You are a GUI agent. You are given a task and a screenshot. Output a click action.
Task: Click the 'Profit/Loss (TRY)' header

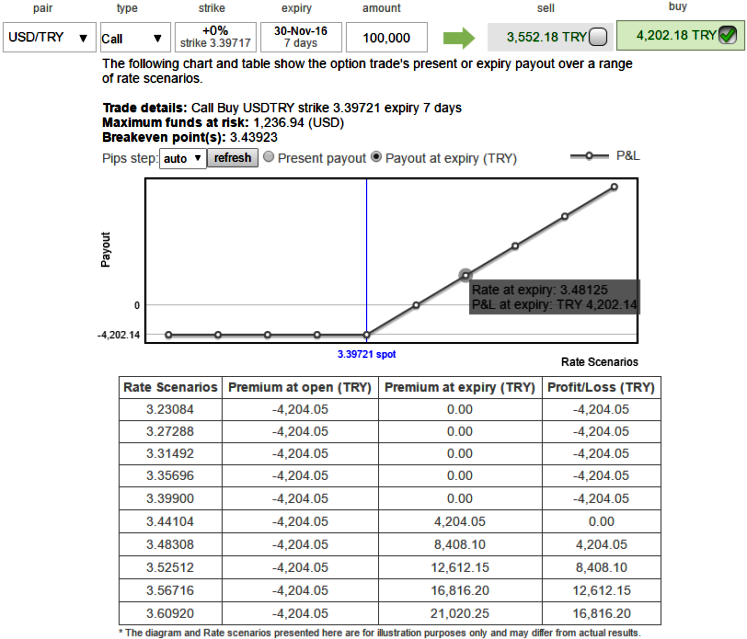[x=601, y=387]
